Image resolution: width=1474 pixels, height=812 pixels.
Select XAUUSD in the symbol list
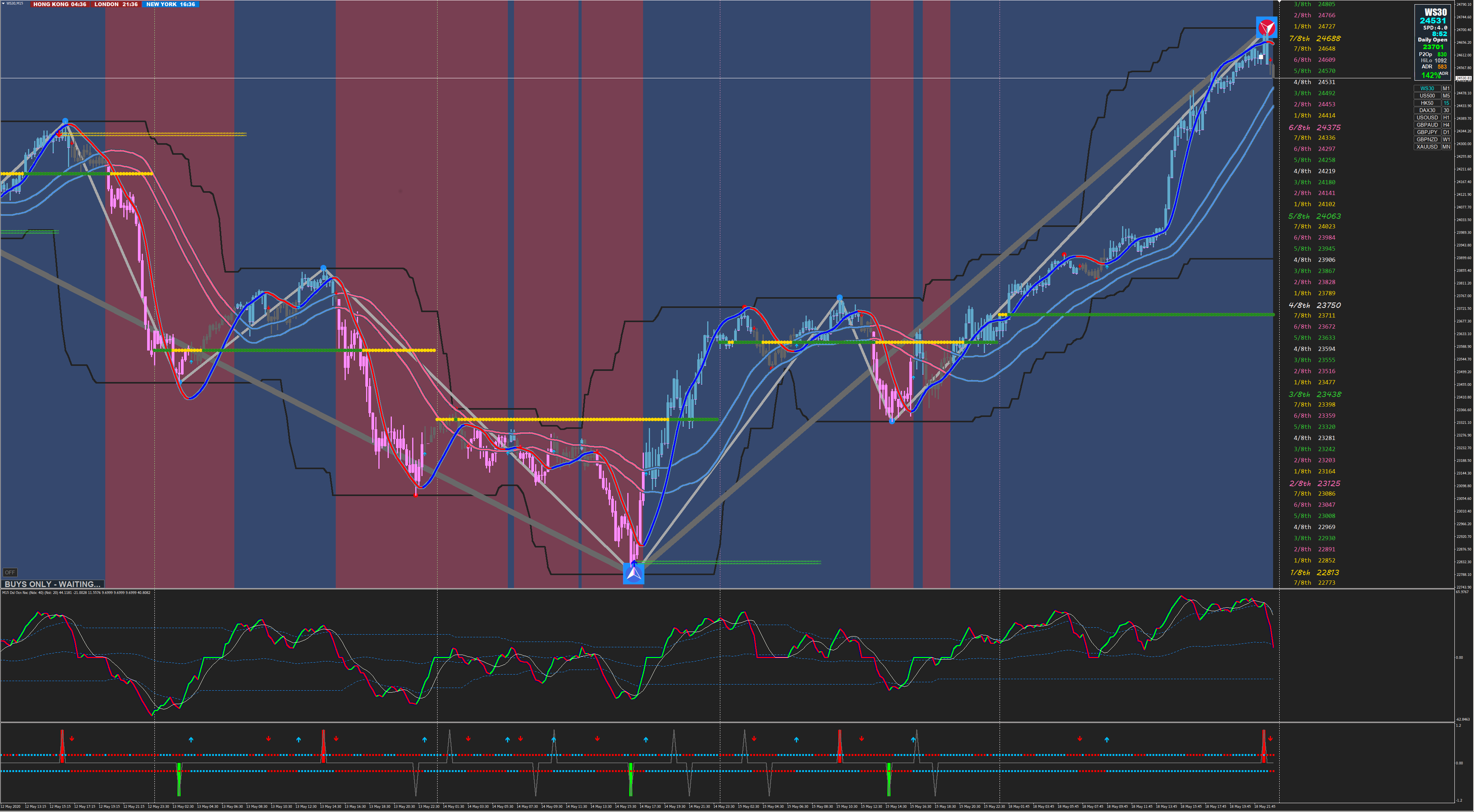(x=1427, y=146)
